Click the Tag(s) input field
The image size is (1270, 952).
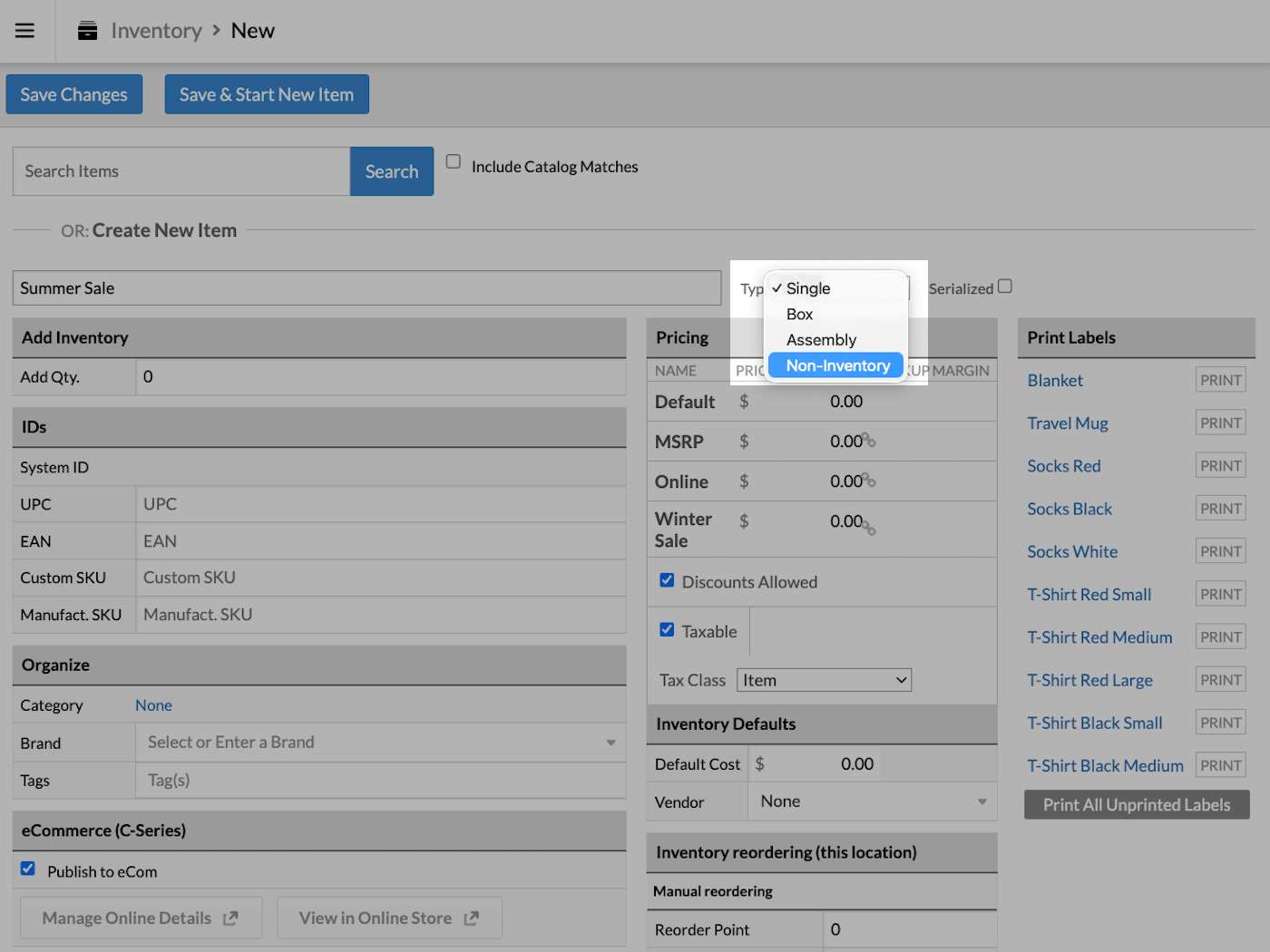click(x=381, y=780)
